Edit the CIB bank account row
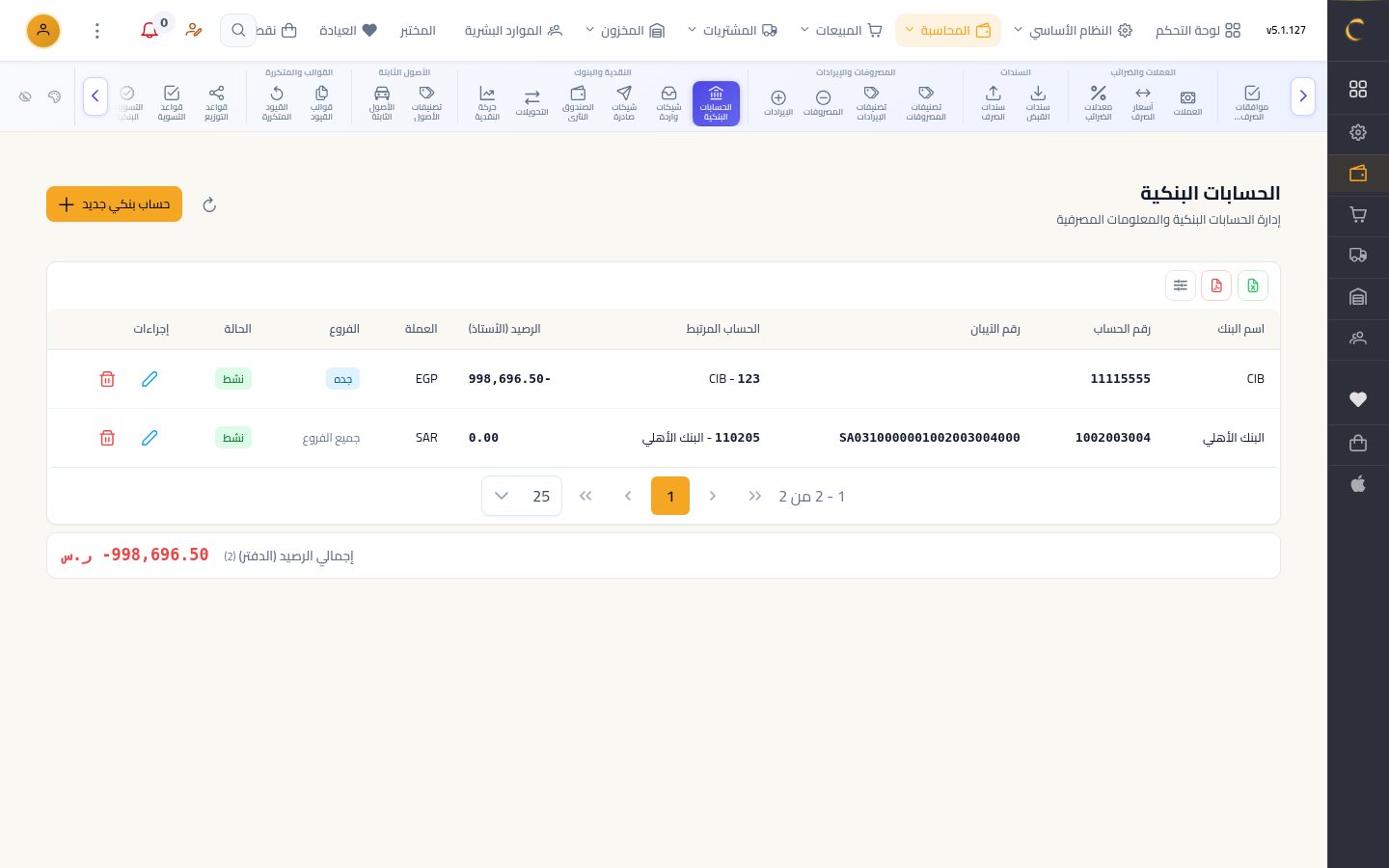Screen dimensions: 1389x868 (x=150, y=379)
